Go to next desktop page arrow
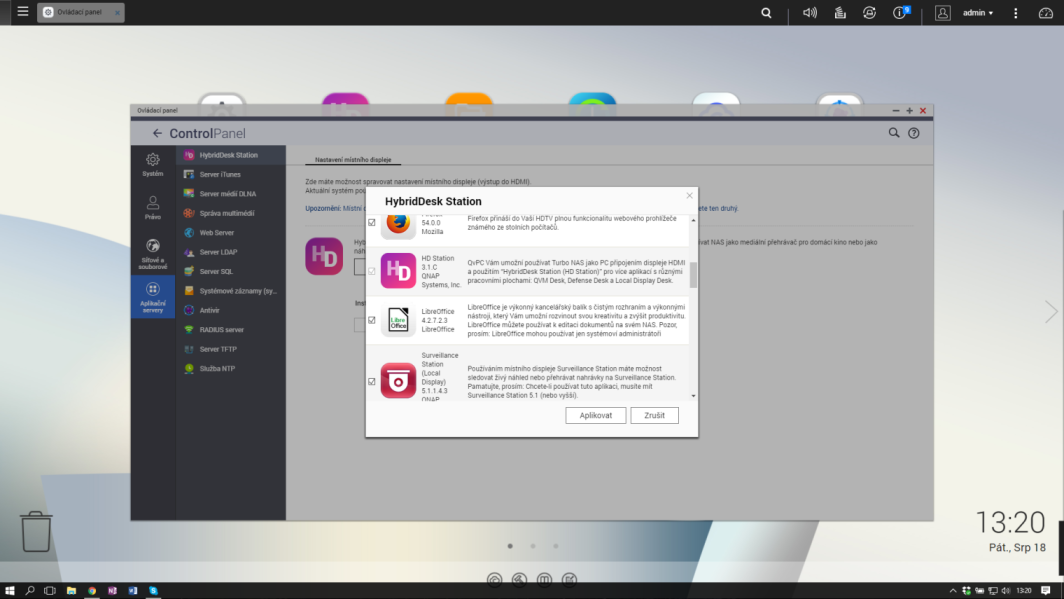Image resolution: width=1064 pixels, height=599 pixels. pyautogui.click(x=1050, y=312)
